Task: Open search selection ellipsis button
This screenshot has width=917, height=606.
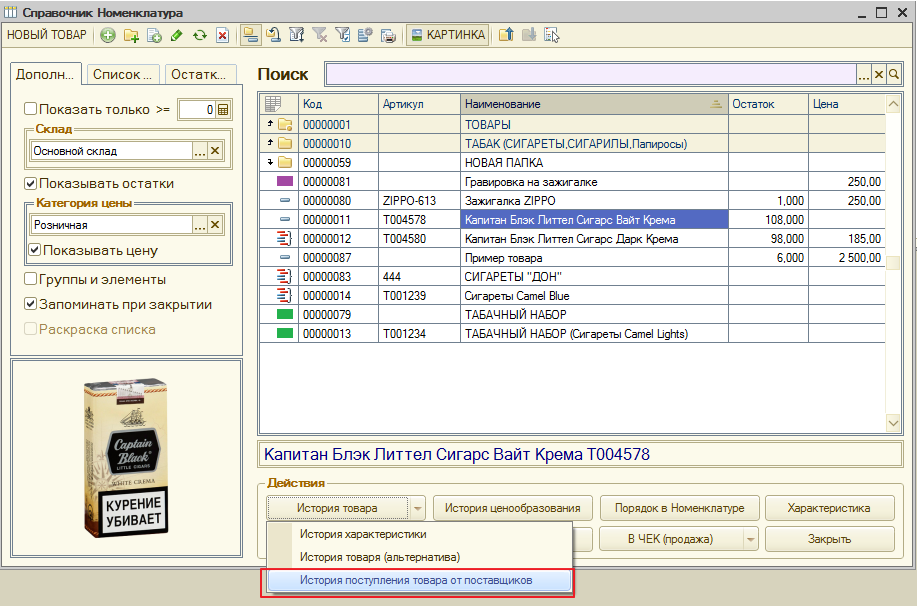Action: (864, 74)
